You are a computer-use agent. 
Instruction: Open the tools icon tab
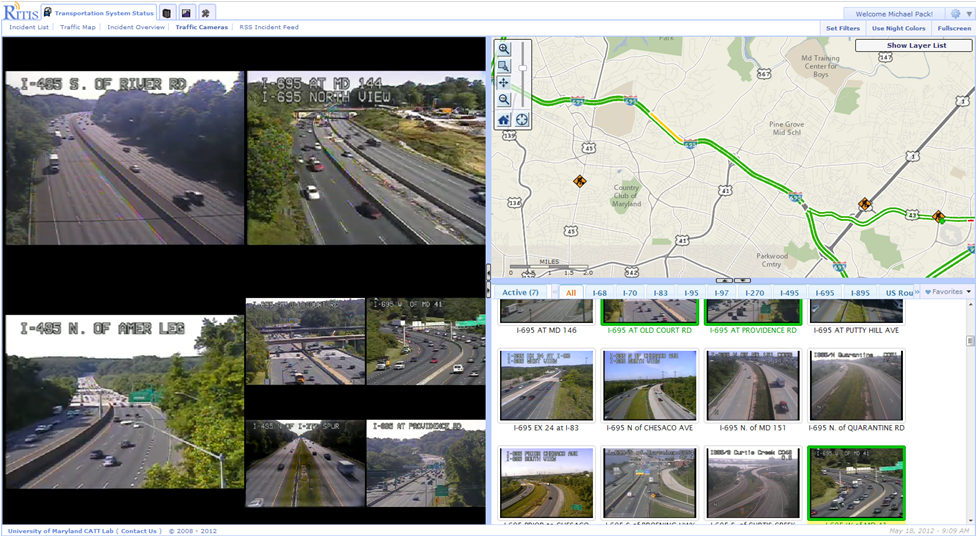click(x=206, y=13)
